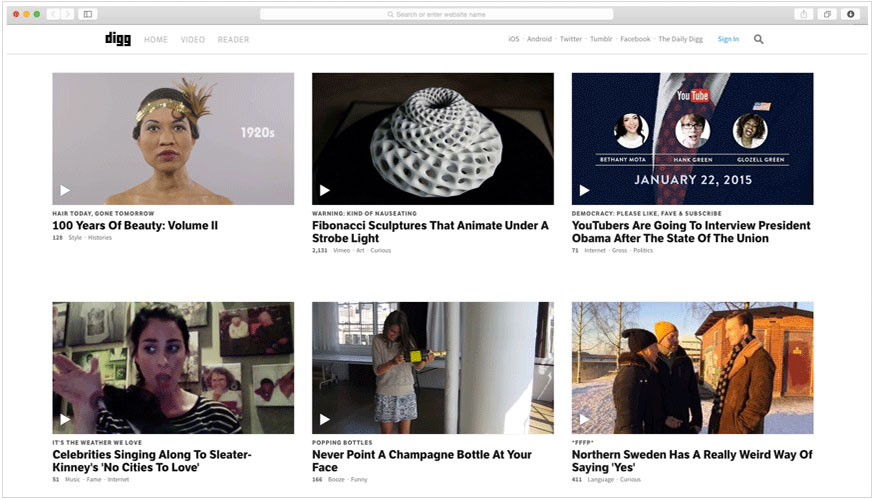The height and width of the screenshot is (499, 875).
Task: Open The Daily Digg link
Action: tap(680, 39)
